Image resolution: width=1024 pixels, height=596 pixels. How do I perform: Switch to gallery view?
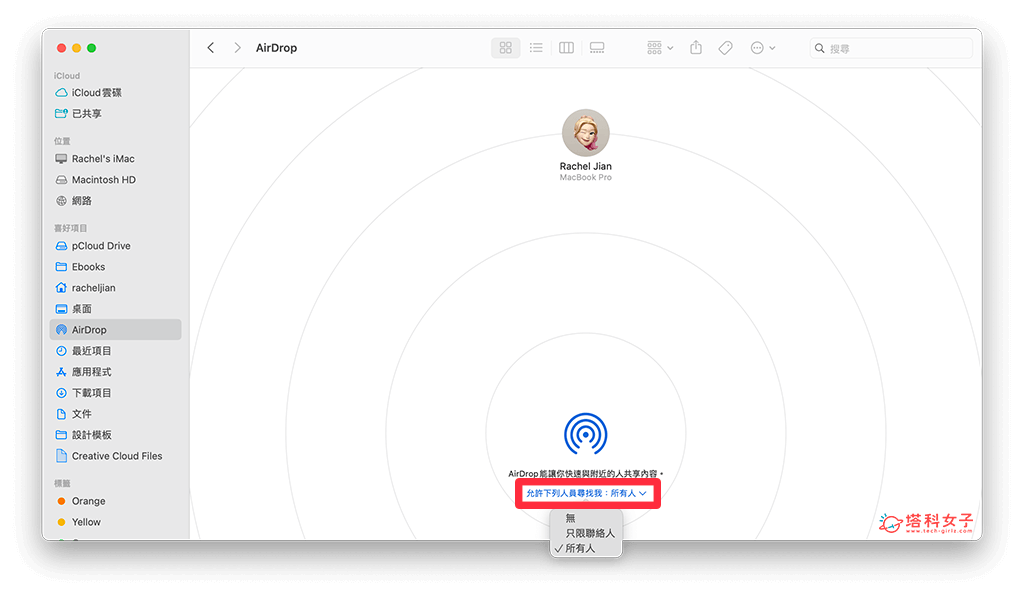597,48
